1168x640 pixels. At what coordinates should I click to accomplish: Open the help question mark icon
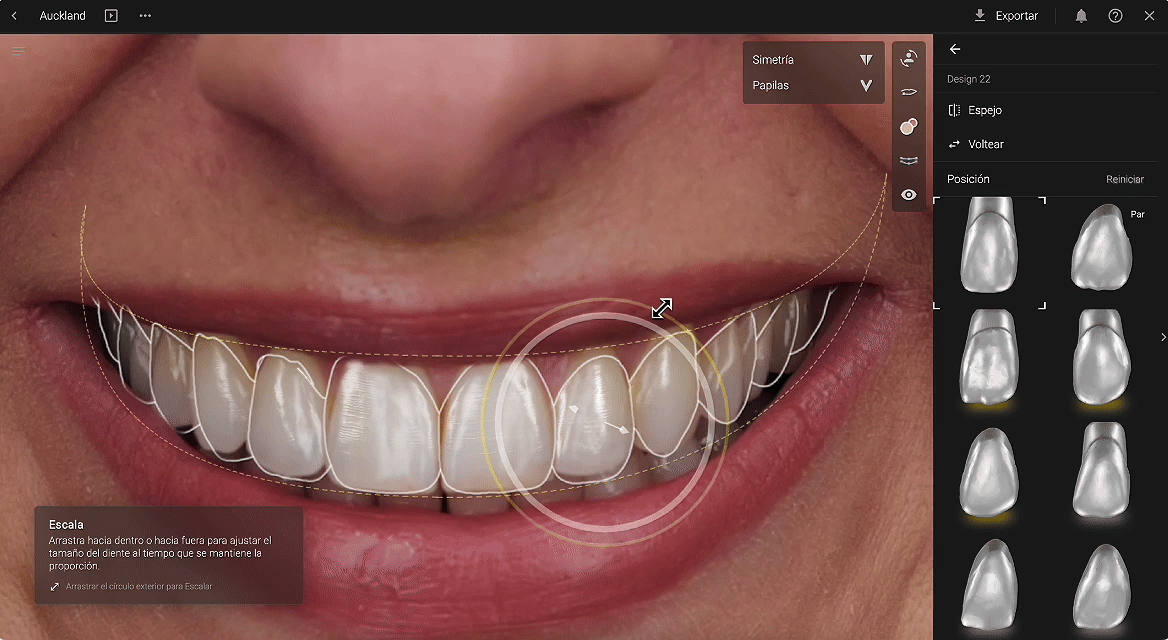pyautogui.click(x=1115, y=16)
